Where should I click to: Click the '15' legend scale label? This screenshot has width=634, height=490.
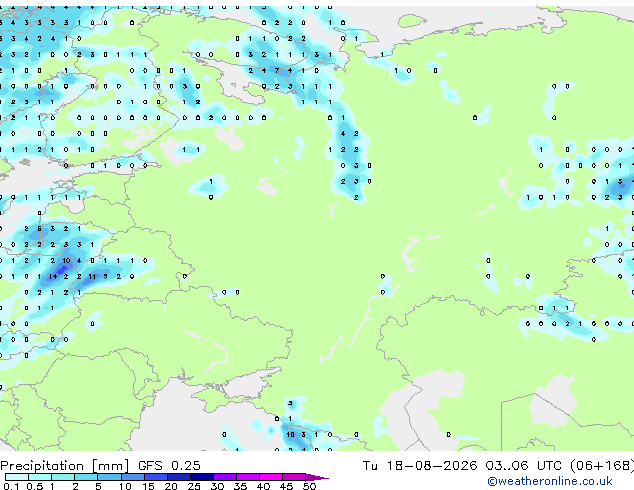[x=148, y=486]
